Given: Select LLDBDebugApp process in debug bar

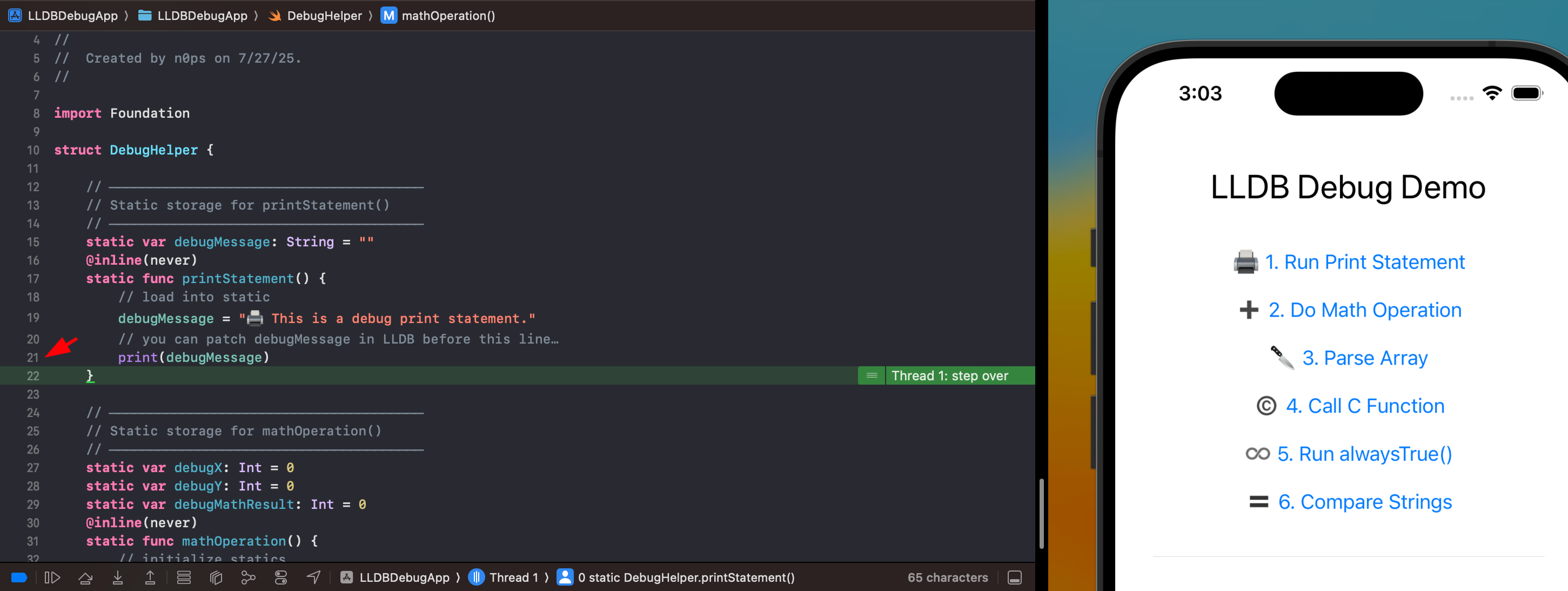Looking at the screenshot, I should pos(394,577).
